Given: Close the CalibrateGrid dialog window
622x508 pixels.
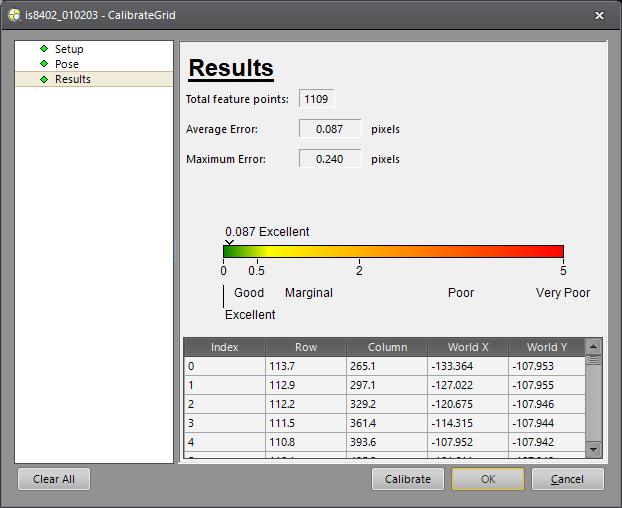Looking at the screenshot, I should coord(599,15).
